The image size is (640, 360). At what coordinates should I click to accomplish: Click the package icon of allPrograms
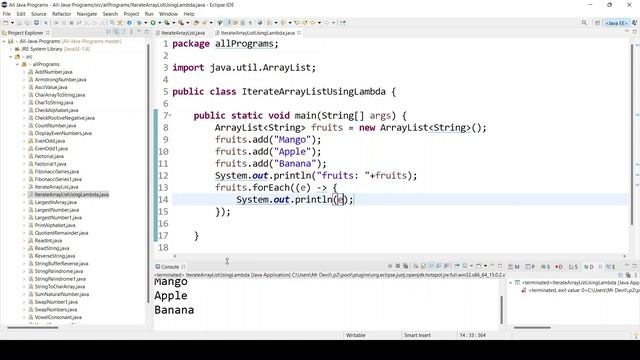[x=24, y=64]
